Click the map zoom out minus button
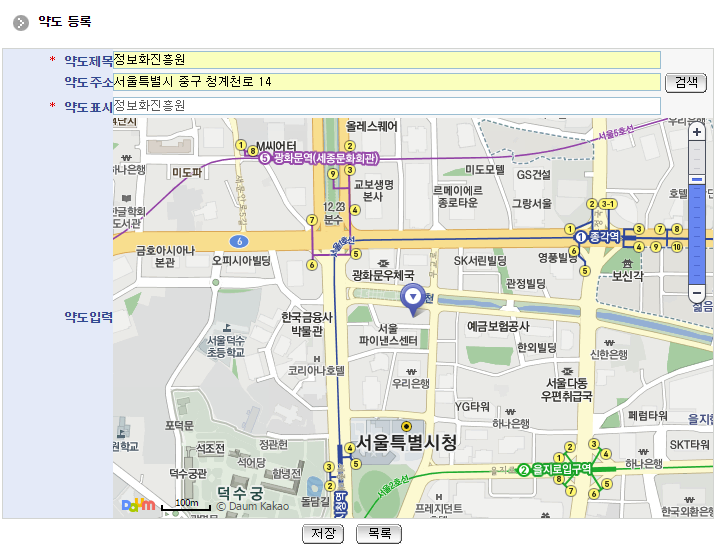715x552 pixels. (x=697, y=293)
